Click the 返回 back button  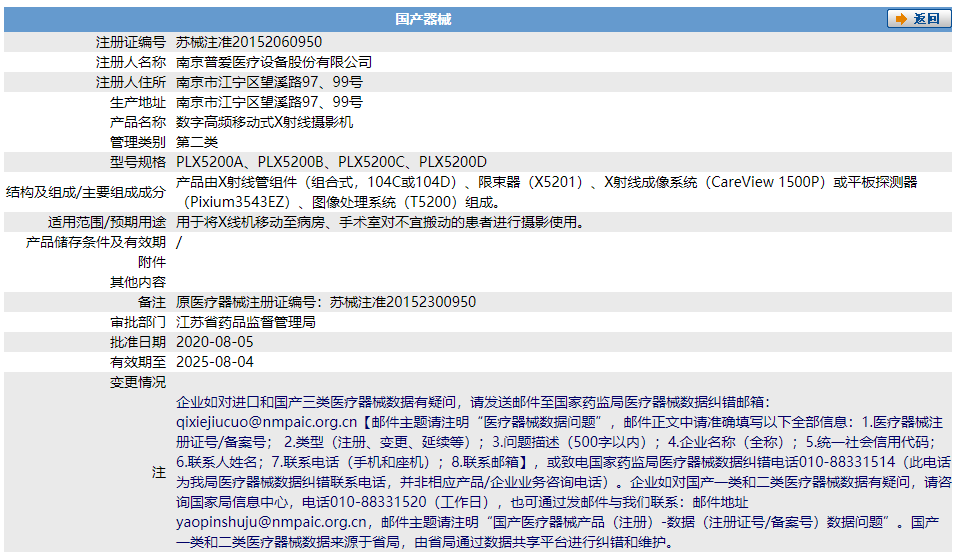point(918,19)
